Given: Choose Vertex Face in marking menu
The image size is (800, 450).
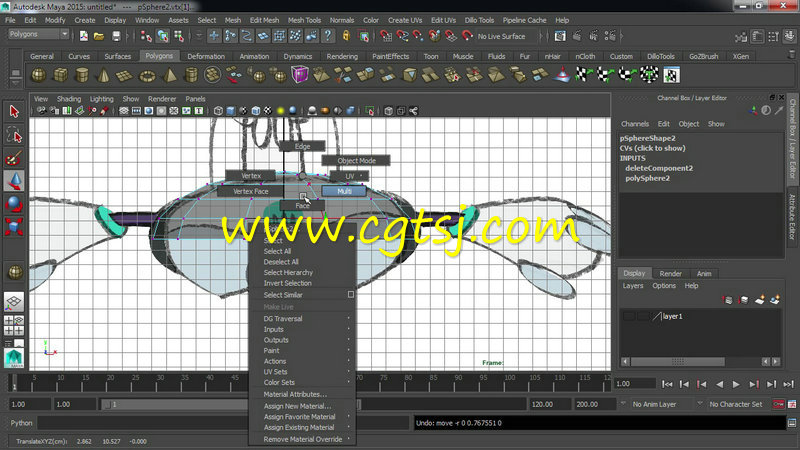Looking at the screenshot, I should 251,191.
